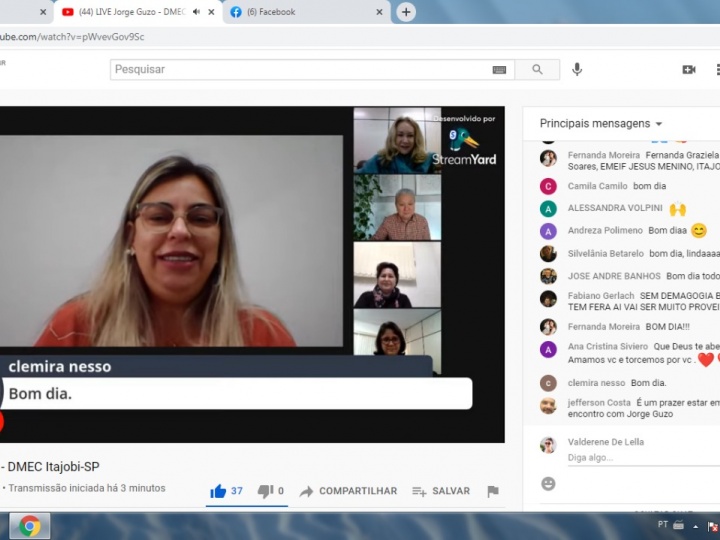Click the SALVAR save button
Viewport: 720px width, 540px height.
click(441, 491)
